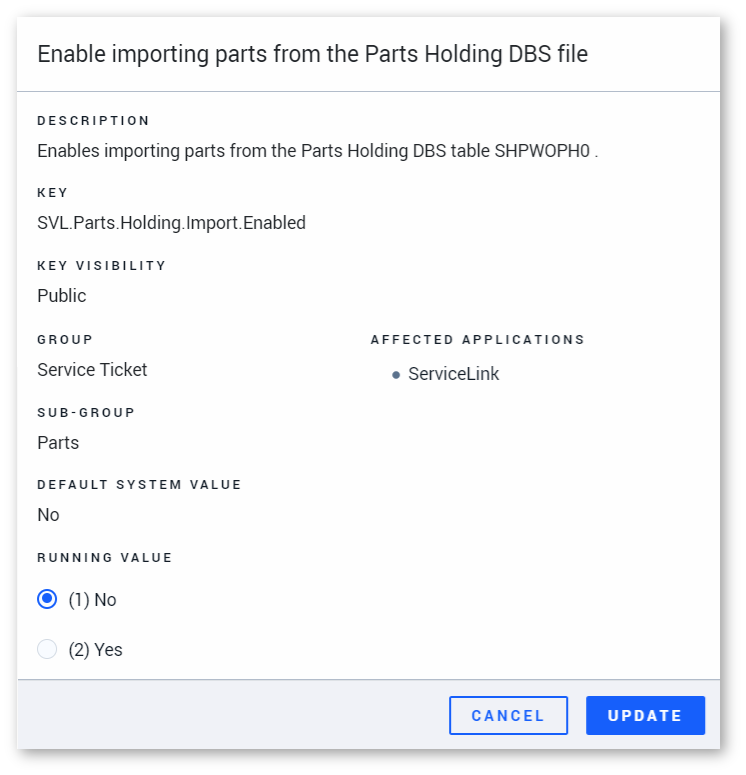Click the Affected Applications heading
The height and width of the screenshot is (775, 746).
pos(478,340)
